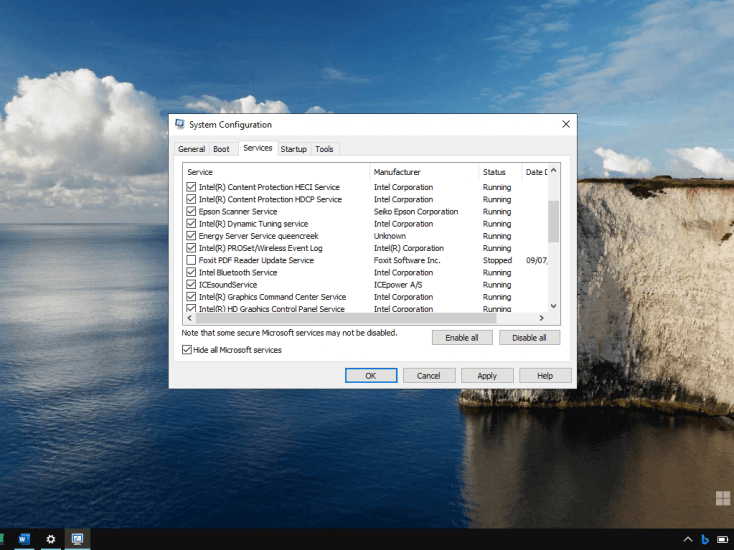Viewport: 734px width, 550px height.
Task: Click the Apply button
Action: pos(487,375)
